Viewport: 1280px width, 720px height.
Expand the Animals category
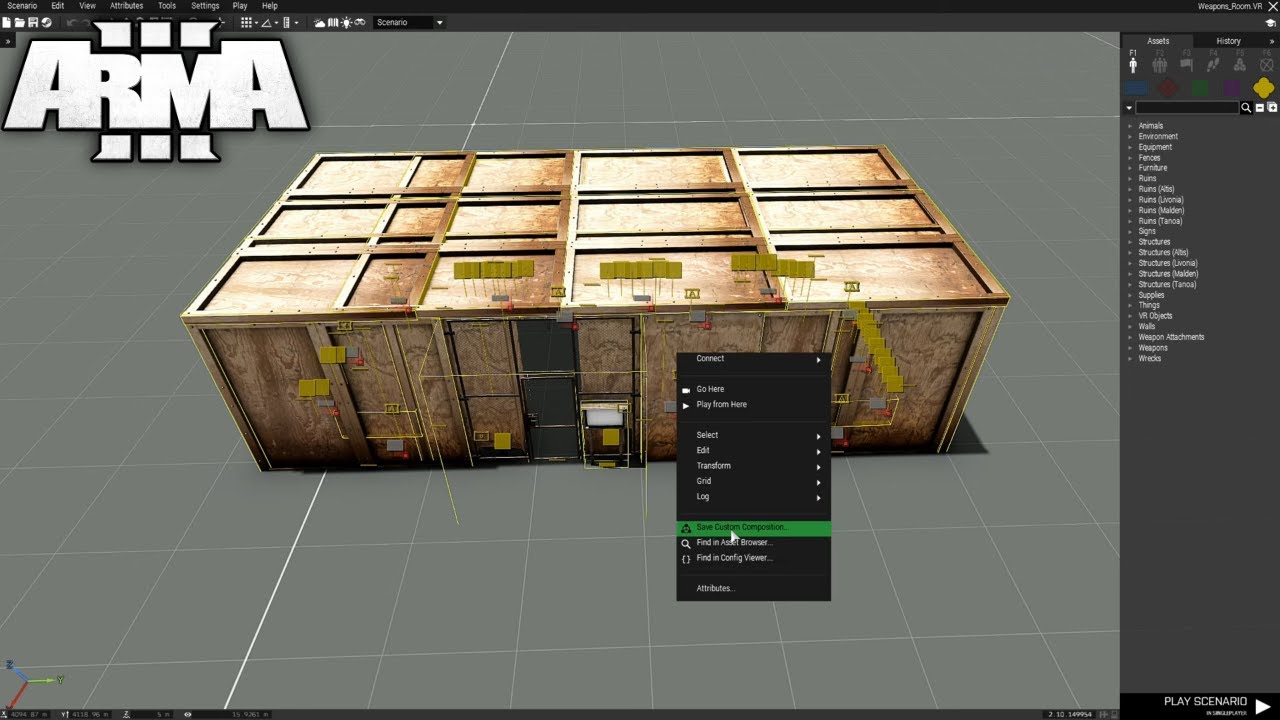(1130, 126)
